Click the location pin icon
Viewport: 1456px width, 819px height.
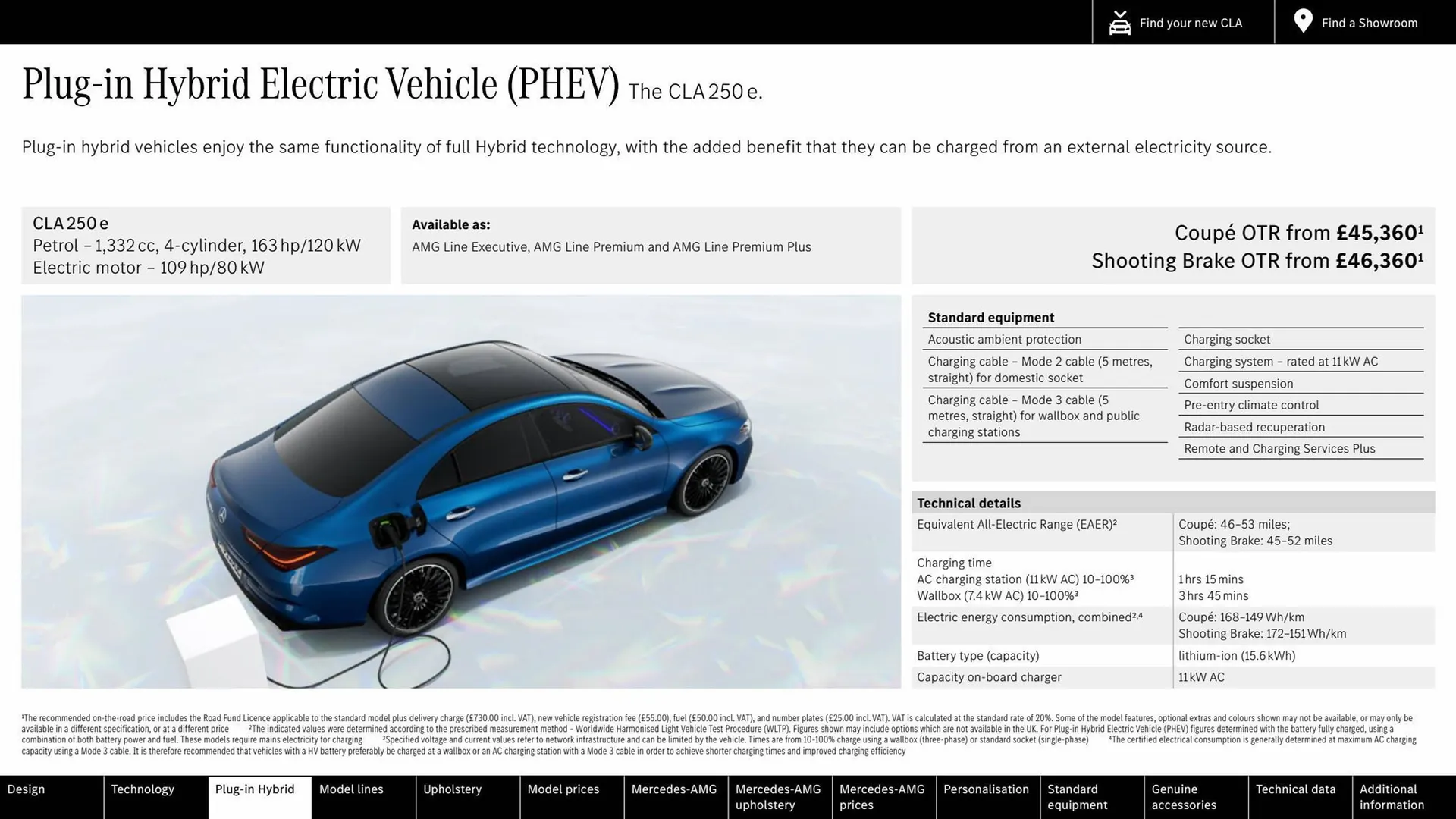1302,20
